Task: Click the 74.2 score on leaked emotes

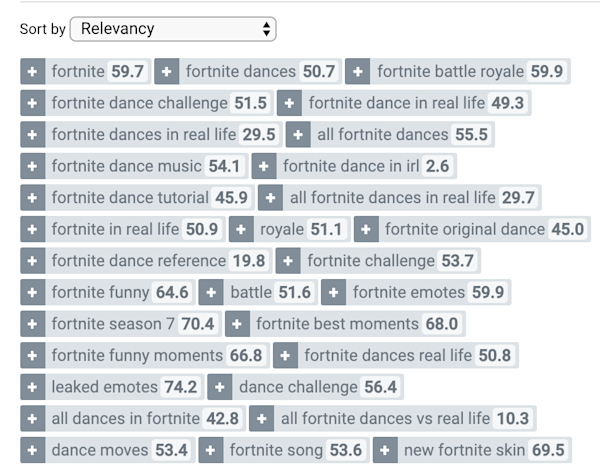Action: 181,387
